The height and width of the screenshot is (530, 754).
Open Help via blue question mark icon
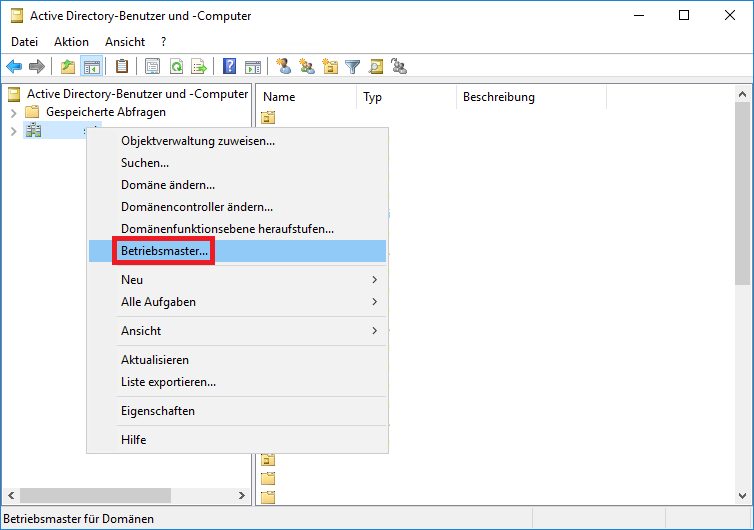[x=230, y=67]
